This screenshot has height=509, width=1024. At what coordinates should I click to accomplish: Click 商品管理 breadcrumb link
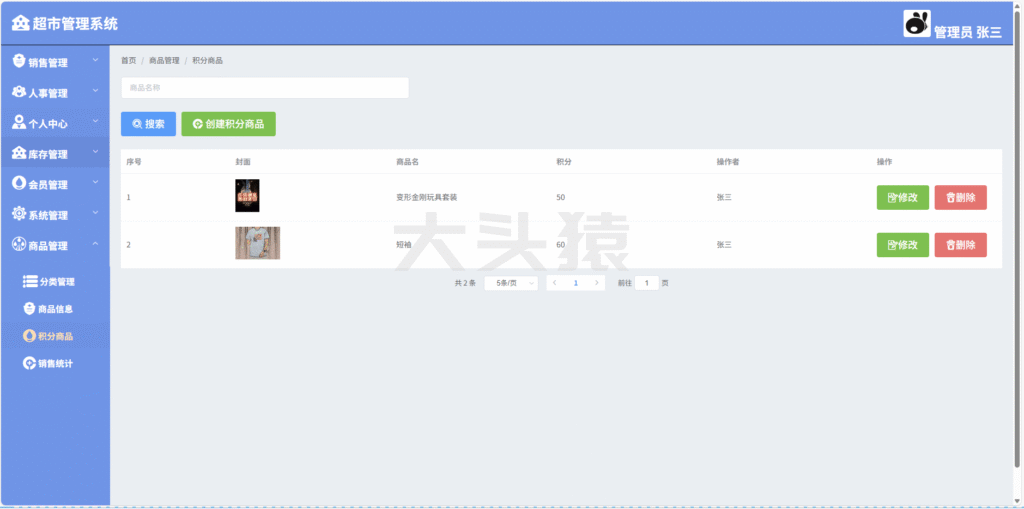164,60
